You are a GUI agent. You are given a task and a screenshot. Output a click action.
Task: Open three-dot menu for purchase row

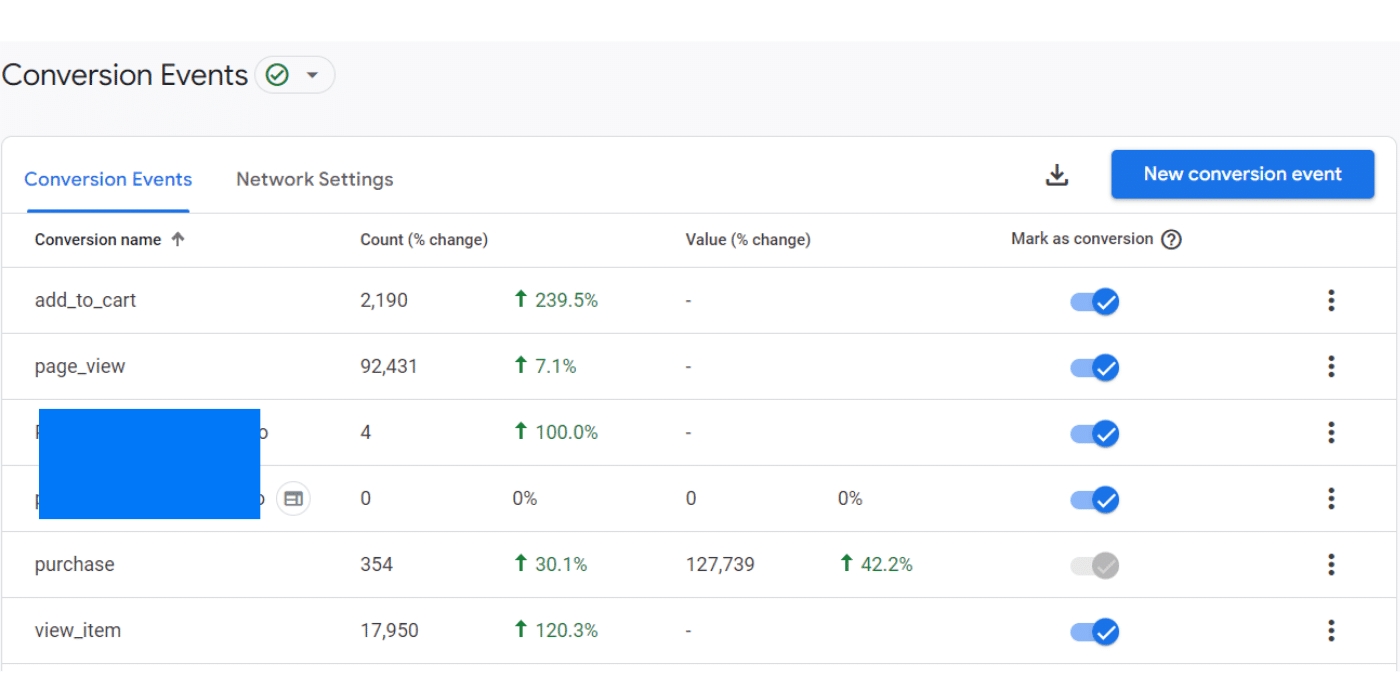pos(1331,564)
